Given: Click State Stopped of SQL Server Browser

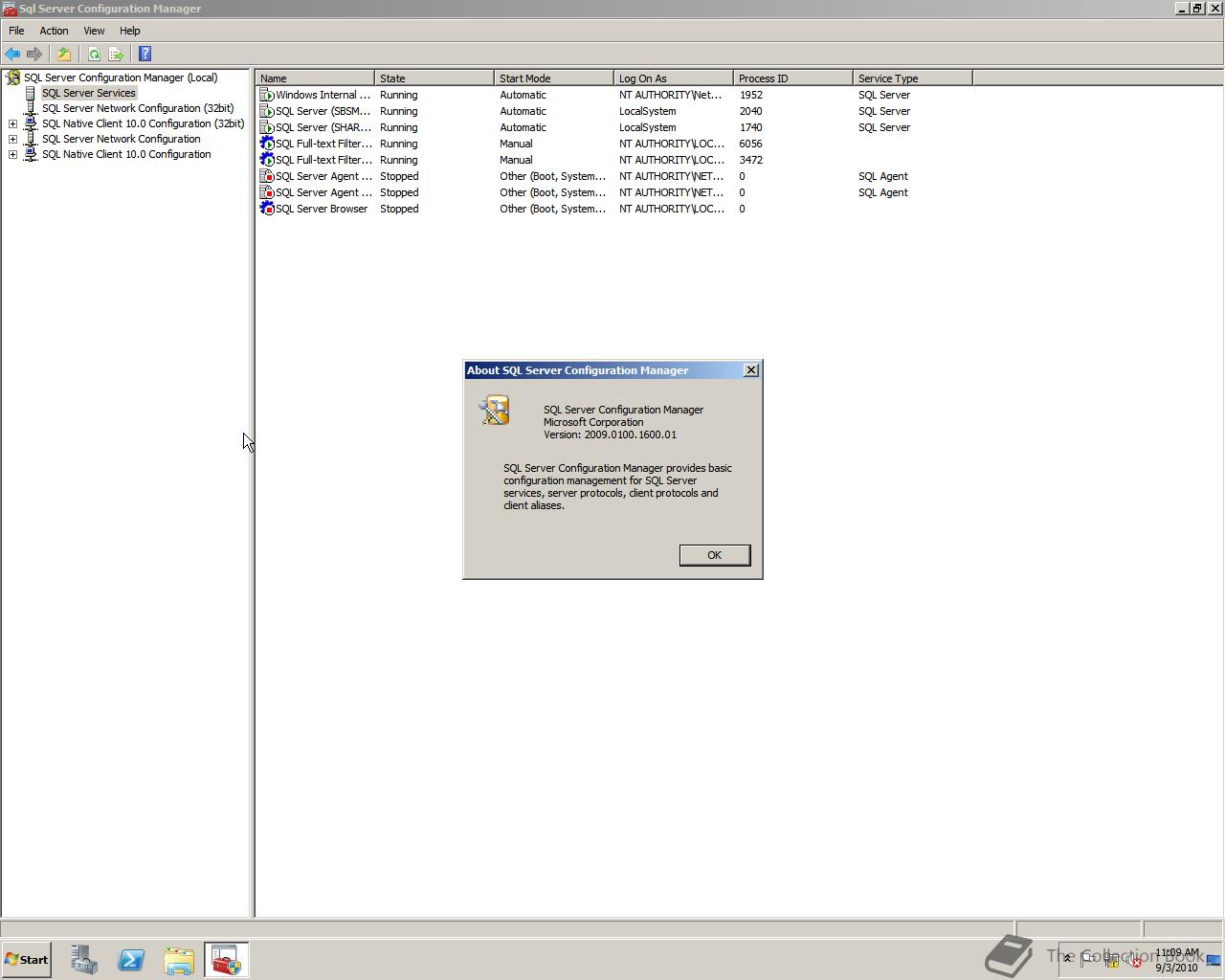Looking at the screenshot, I should 399,209.
